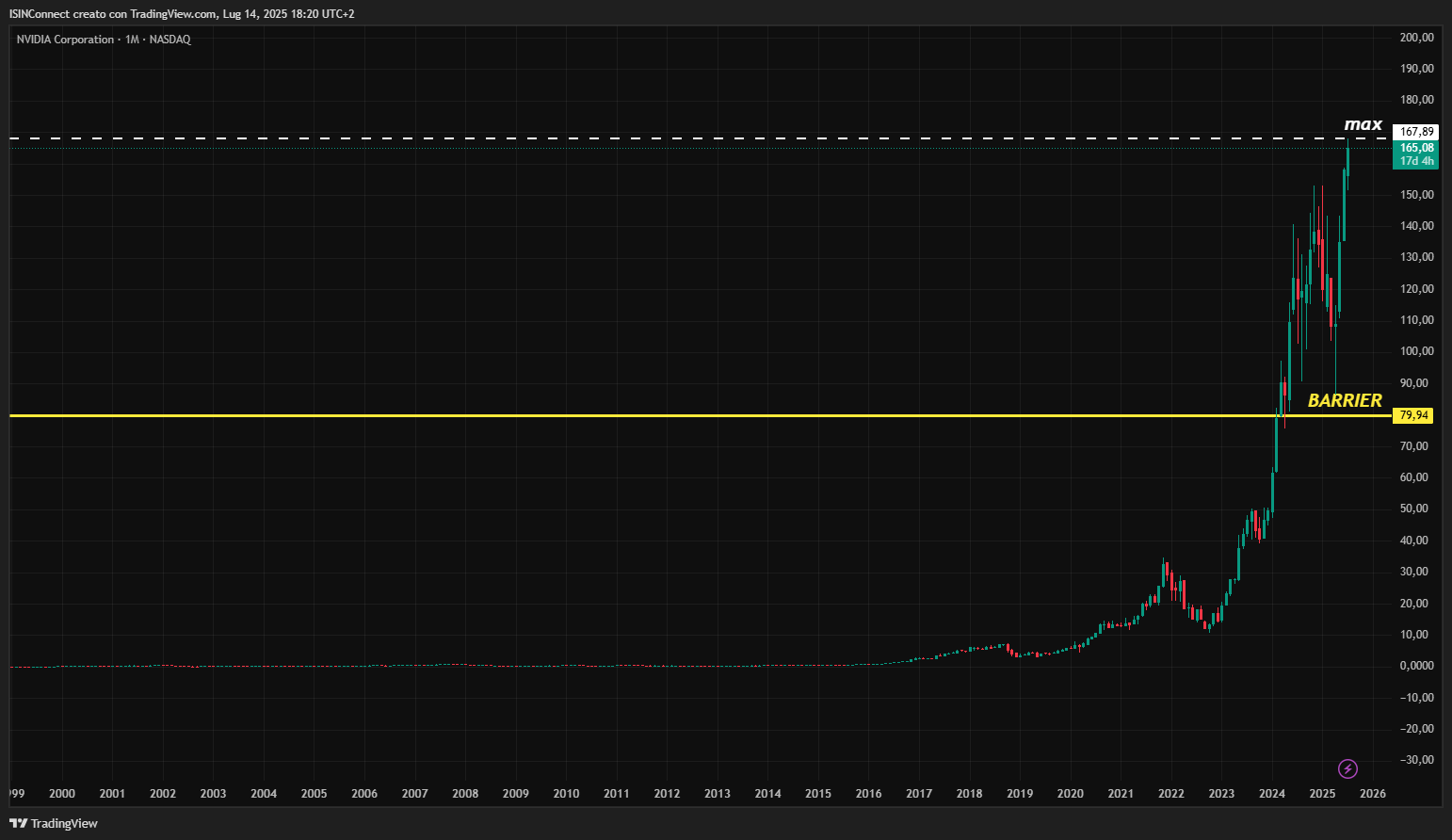Click the 150,00 price axis label
Image resolution: width=1452 pixels, height=840 pixels.
[x=1416, y=195]
